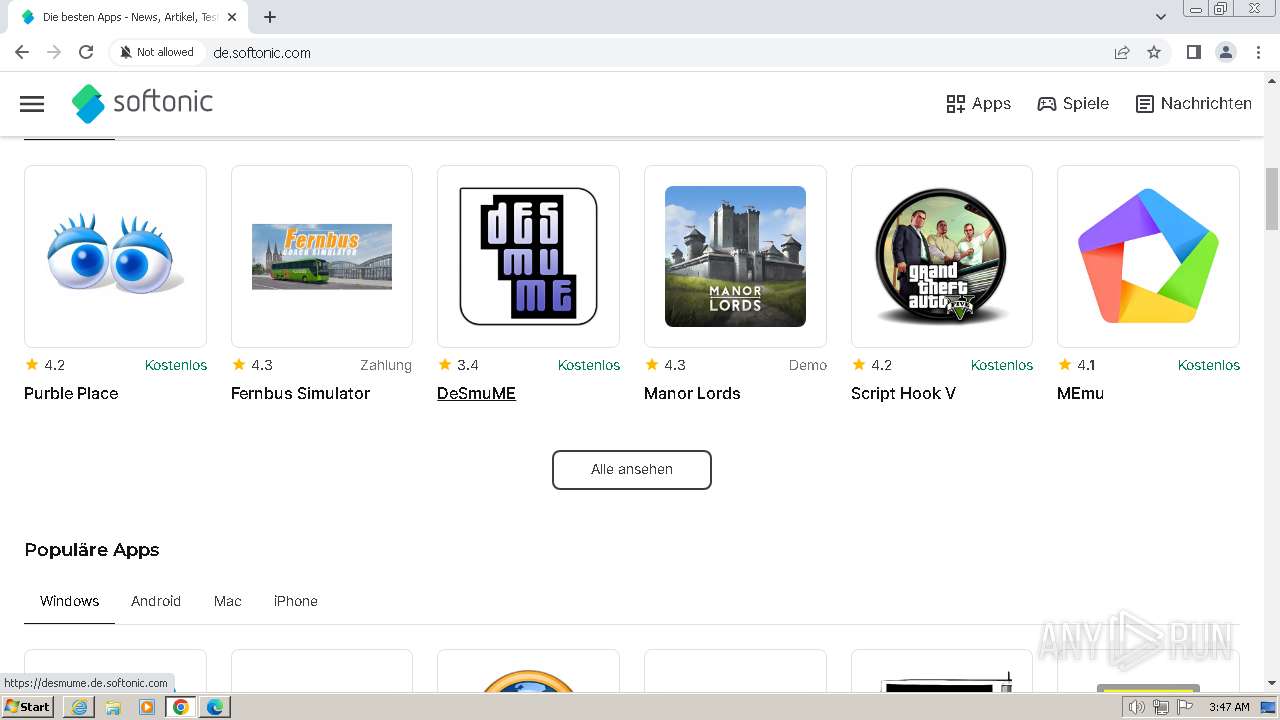Open File Explorer from taskbar
The height and width of the screenshot is (720, 1280).
coord(113,707)
